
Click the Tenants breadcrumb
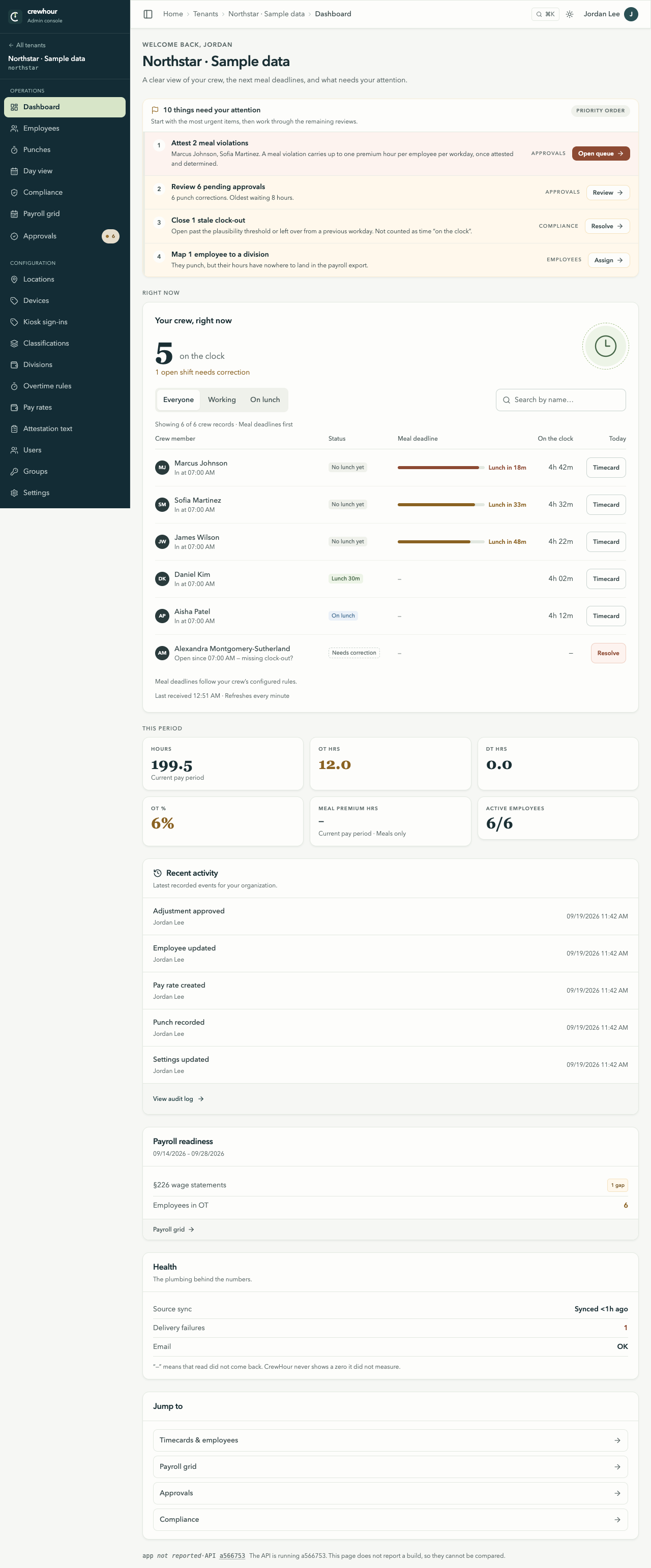coord(205,14)
